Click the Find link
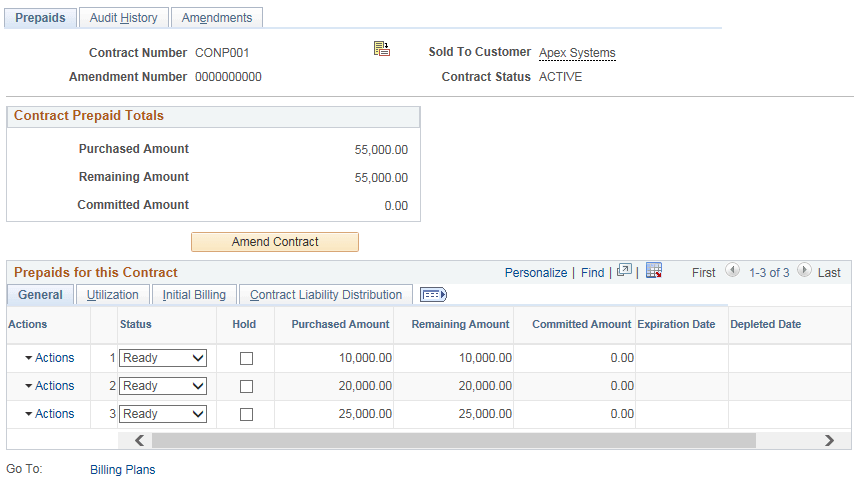Image resolution: width=862 pixels, height=480 pixels. tap(593, 273)
